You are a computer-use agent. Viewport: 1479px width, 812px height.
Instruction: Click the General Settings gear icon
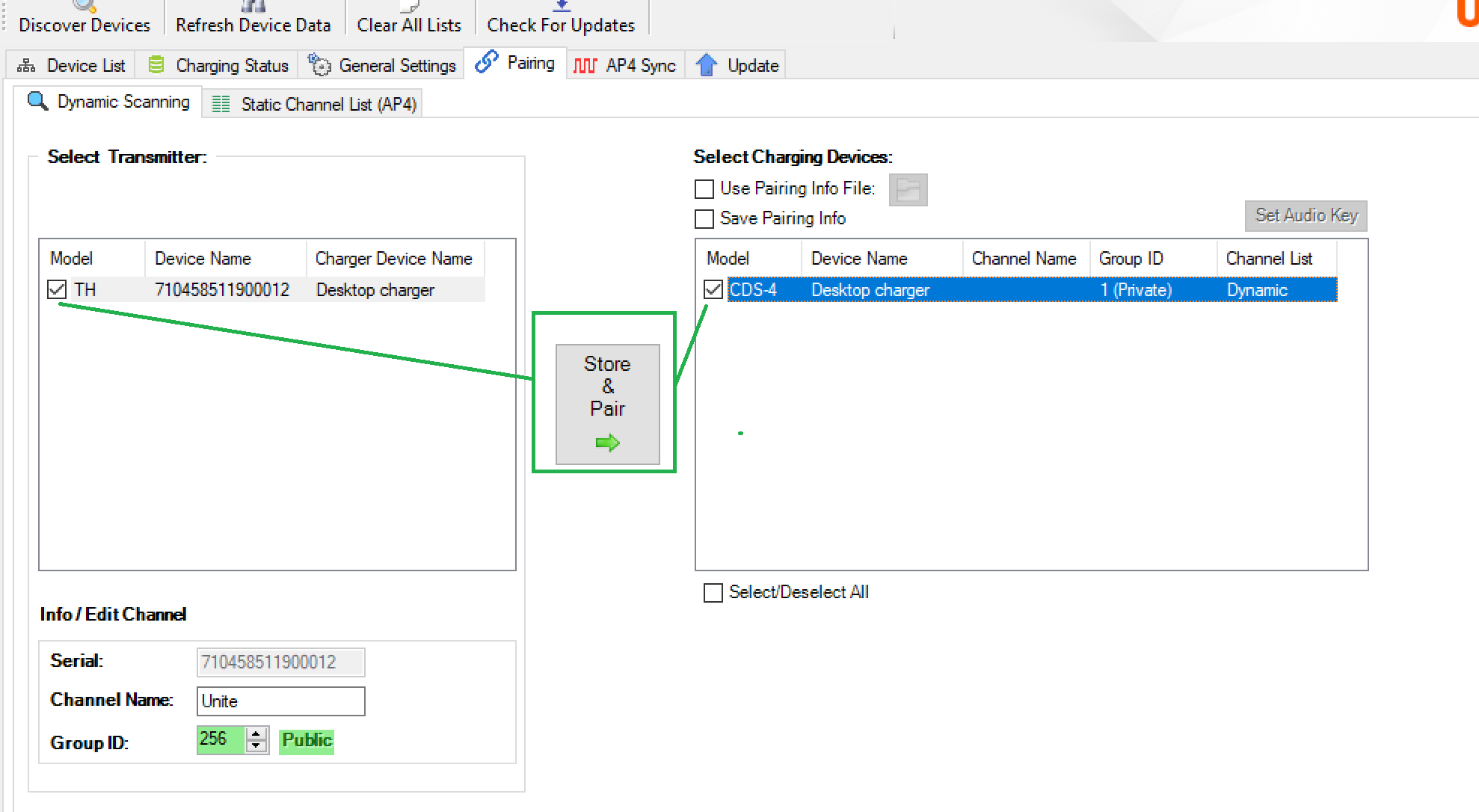(319, 65)
